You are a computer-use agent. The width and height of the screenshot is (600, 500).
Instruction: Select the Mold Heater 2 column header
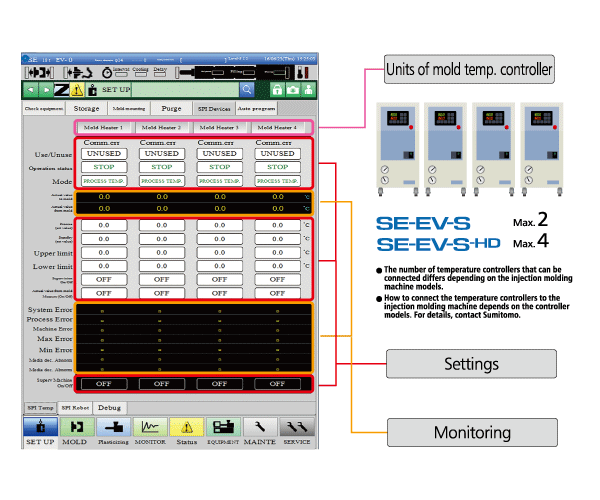[x=161, y=127]
